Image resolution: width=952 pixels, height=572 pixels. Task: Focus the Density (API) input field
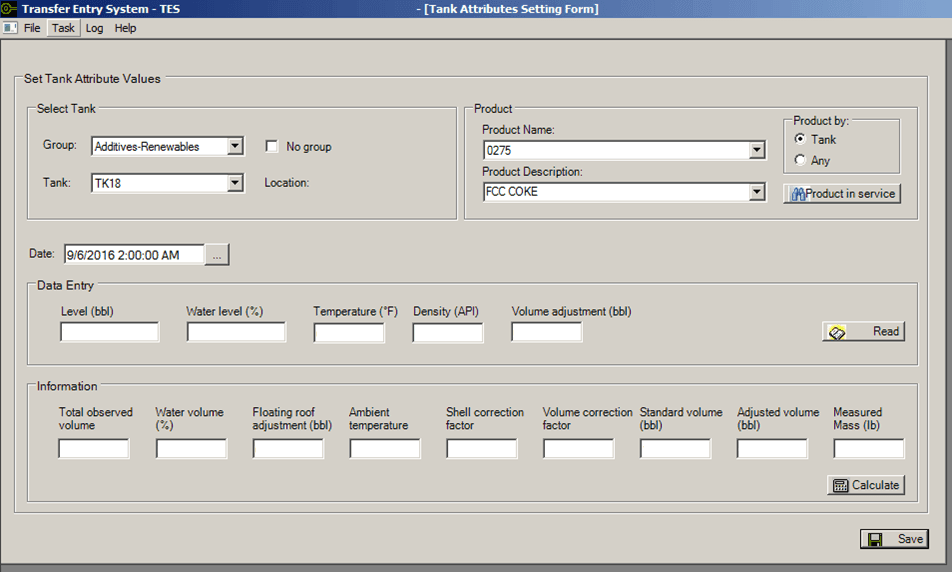coord(447,333)
